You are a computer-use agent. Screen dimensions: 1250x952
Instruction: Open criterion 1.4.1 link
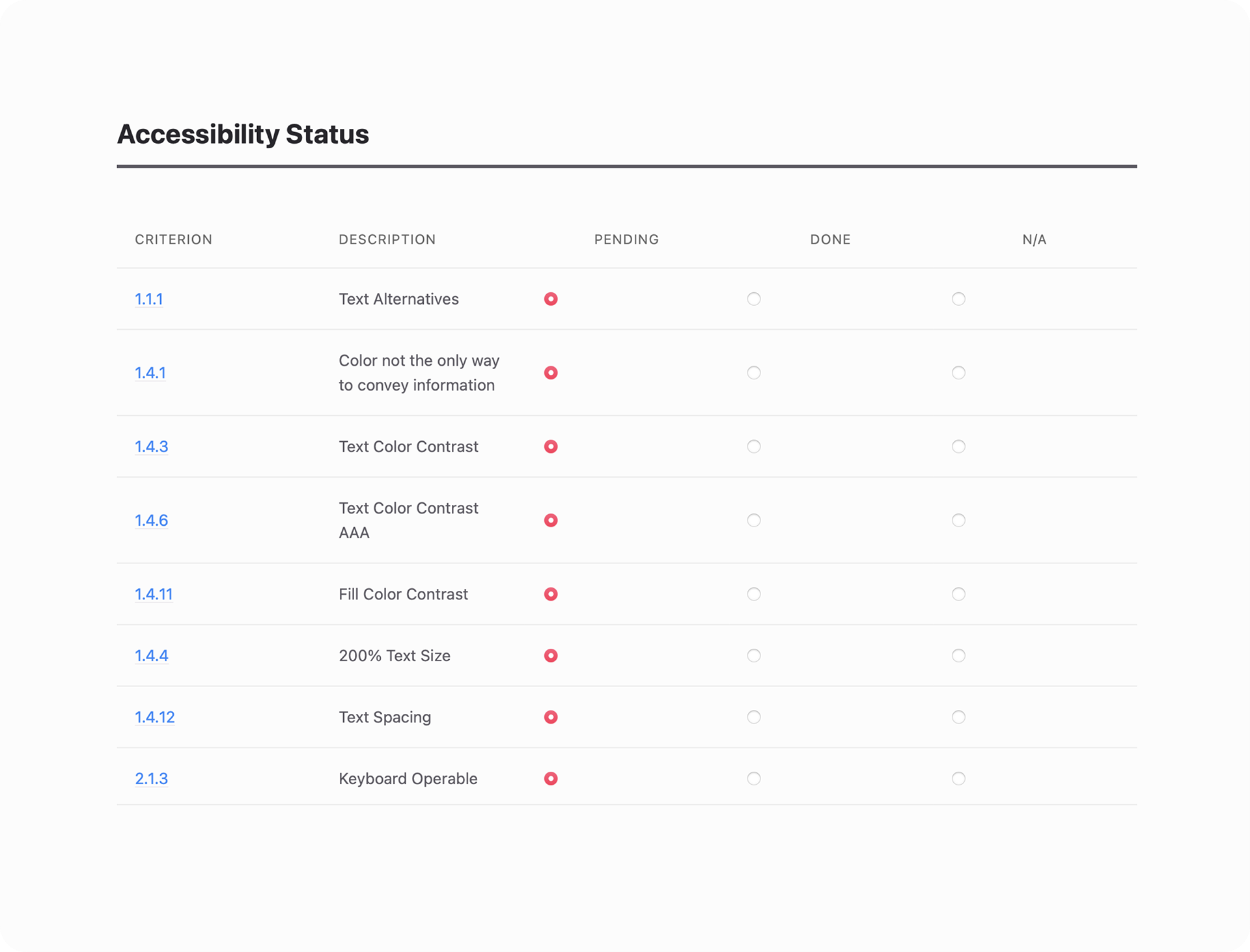tap(150, 373)
